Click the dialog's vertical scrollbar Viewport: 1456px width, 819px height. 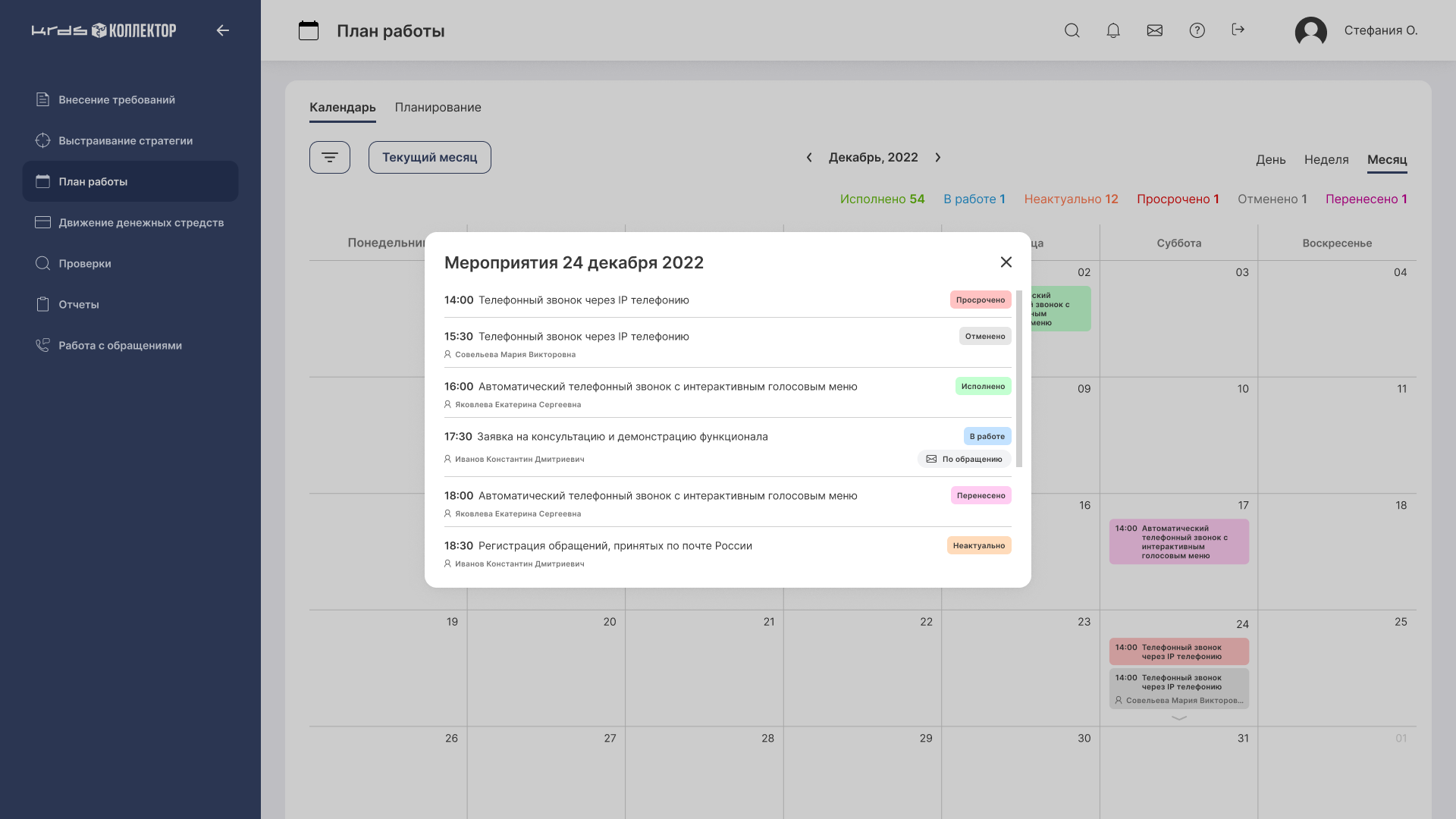coord(1019,379)
